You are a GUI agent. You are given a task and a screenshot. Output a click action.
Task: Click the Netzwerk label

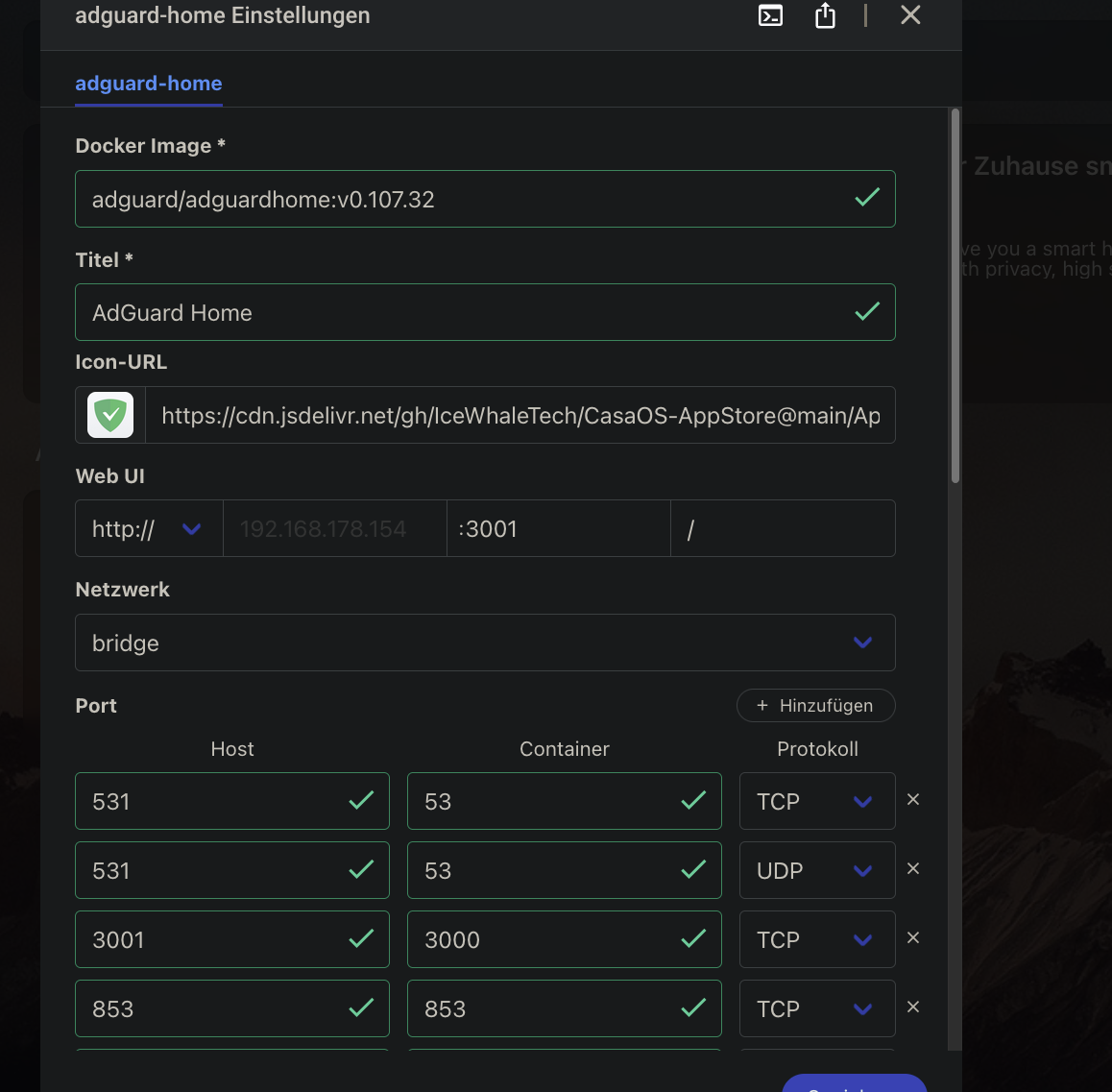click(122, 590)
